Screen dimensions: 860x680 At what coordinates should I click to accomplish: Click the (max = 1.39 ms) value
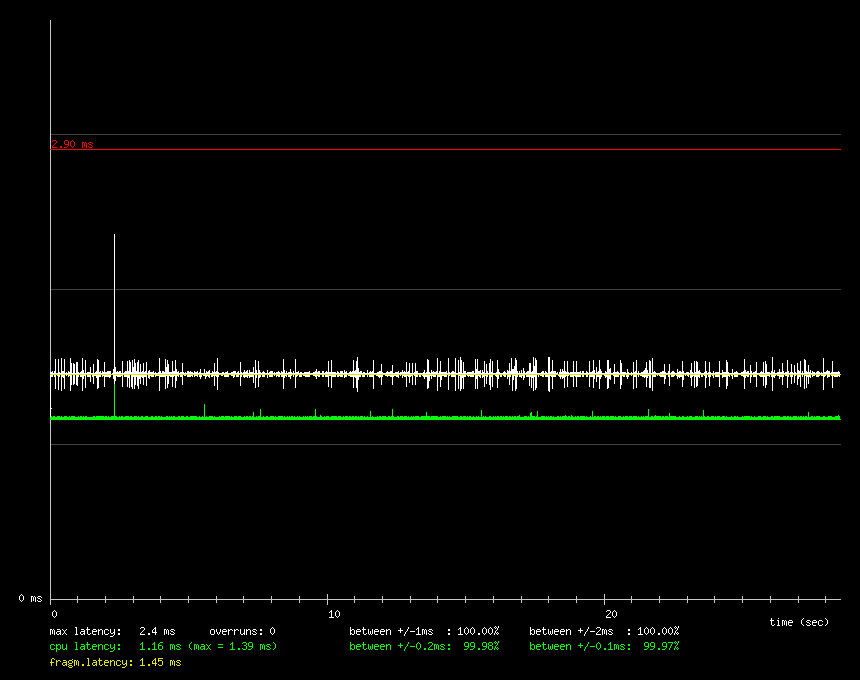[x=232, y=646]
